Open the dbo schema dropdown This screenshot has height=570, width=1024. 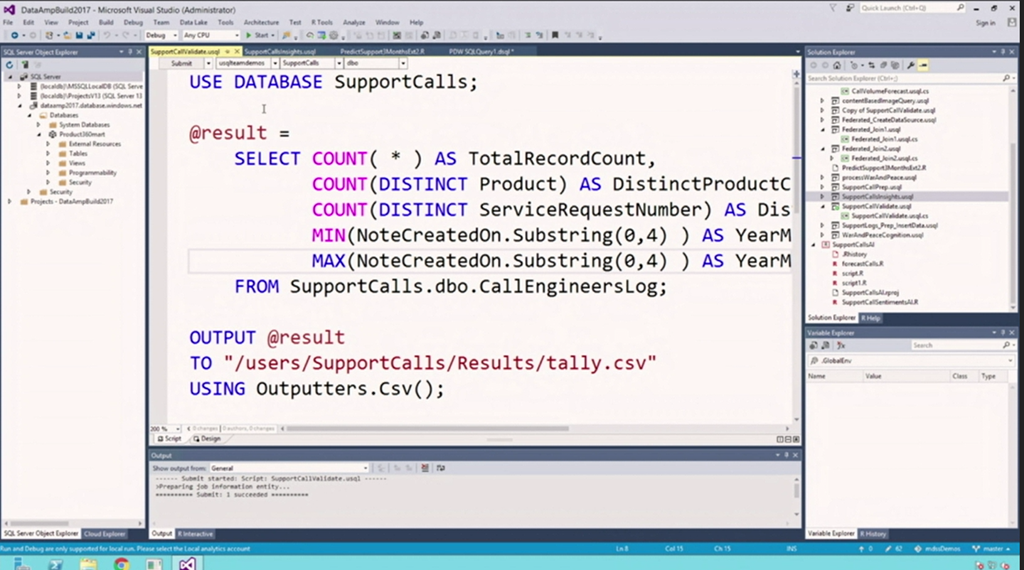point(376,63)
